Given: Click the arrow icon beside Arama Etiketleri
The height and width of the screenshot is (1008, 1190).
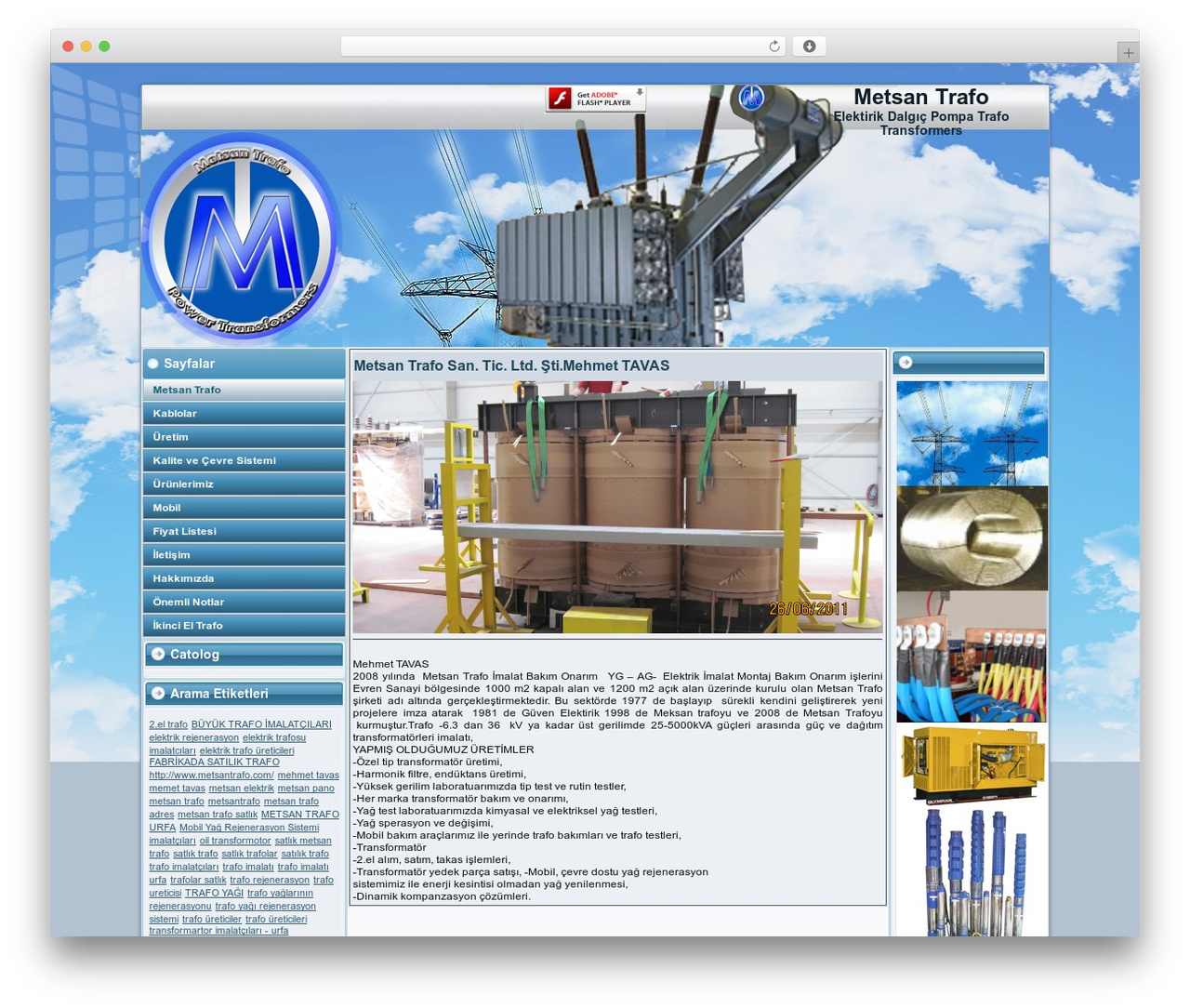Looking at the screenshot, I should [158, 693].
